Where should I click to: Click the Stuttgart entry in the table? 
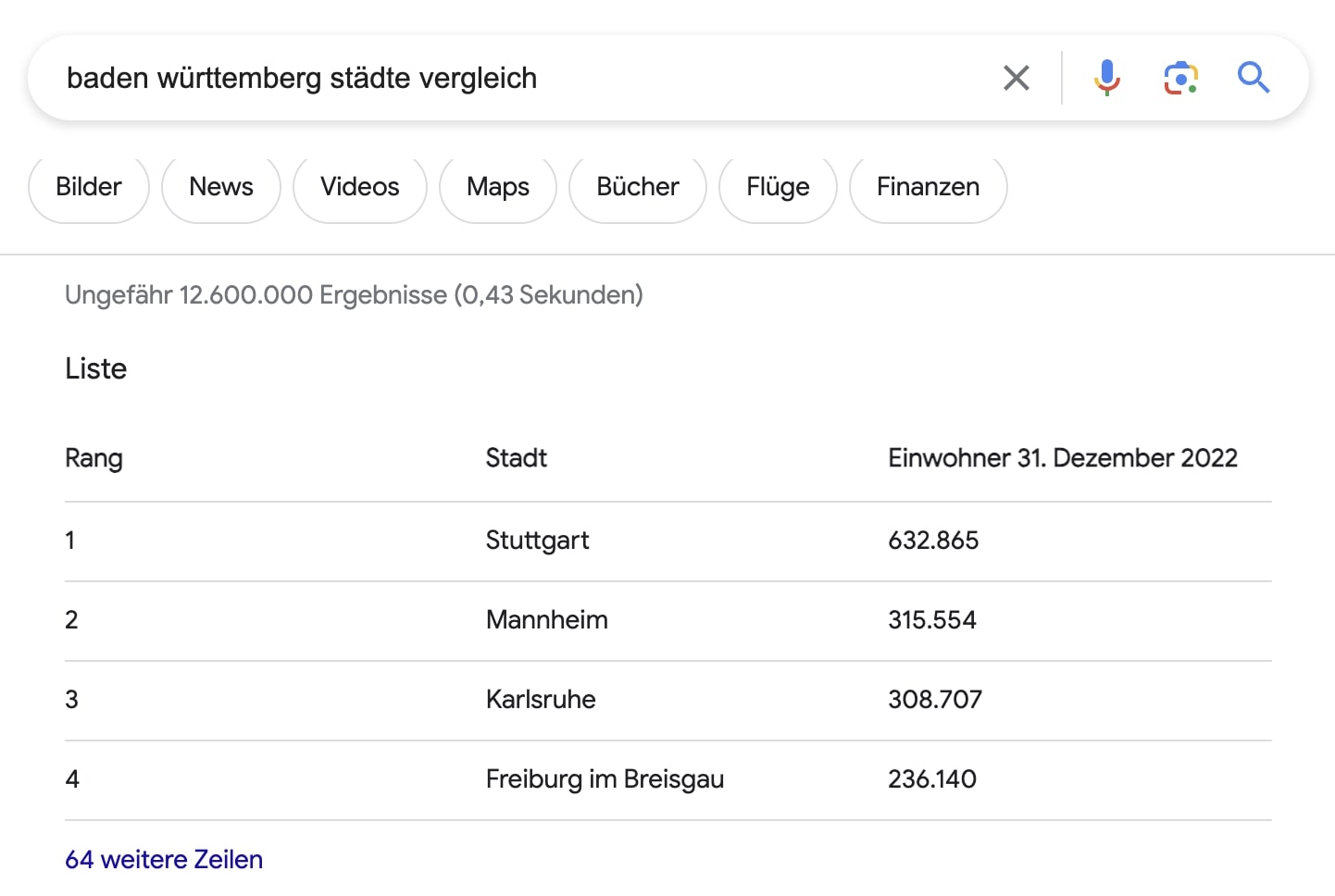[x=537, y=541]
